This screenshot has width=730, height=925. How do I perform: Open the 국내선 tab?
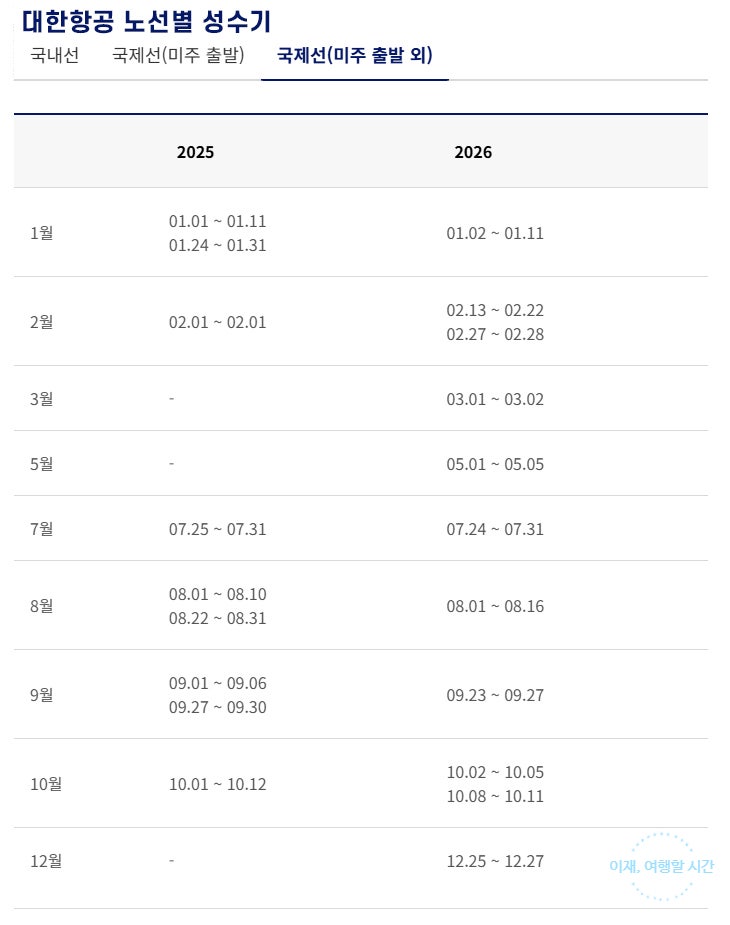tap(54, 56)
